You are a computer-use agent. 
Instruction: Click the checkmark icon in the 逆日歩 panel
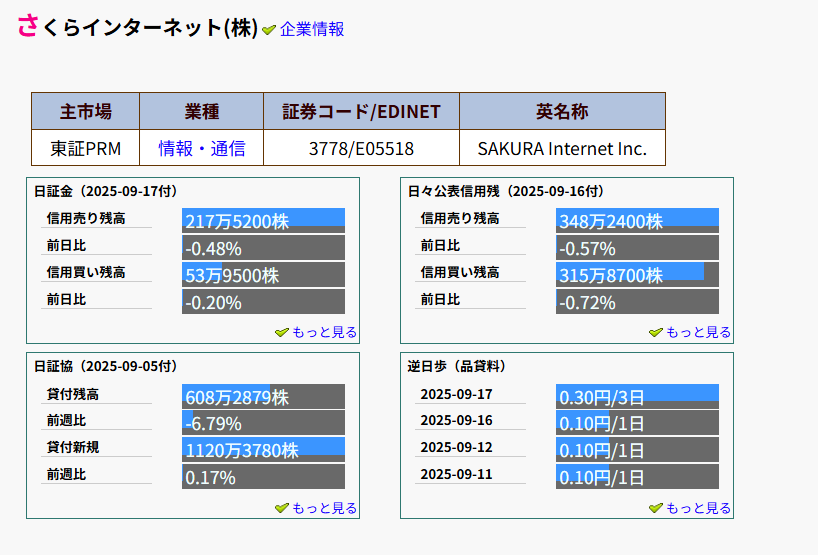click(655, 509)
